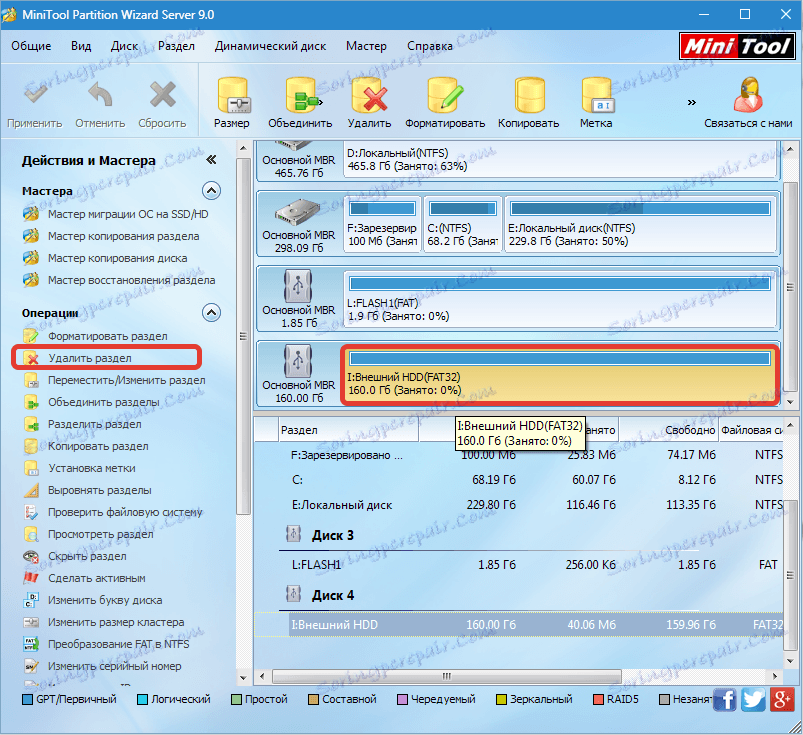Click the Размер (resize) toolbar icon
Viewport: 803px width, 735px height.
pyautogui.click(x=232, y=95)
